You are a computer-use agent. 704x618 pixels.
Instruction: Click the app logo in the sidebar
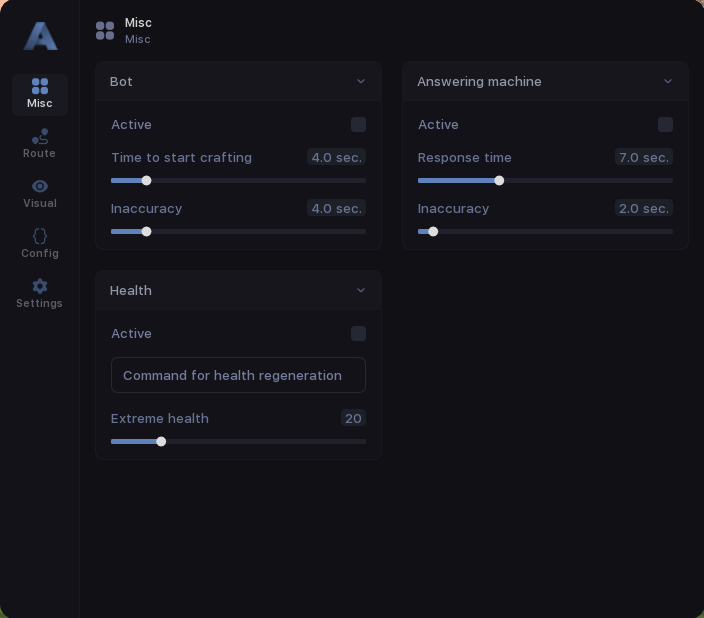40,36
